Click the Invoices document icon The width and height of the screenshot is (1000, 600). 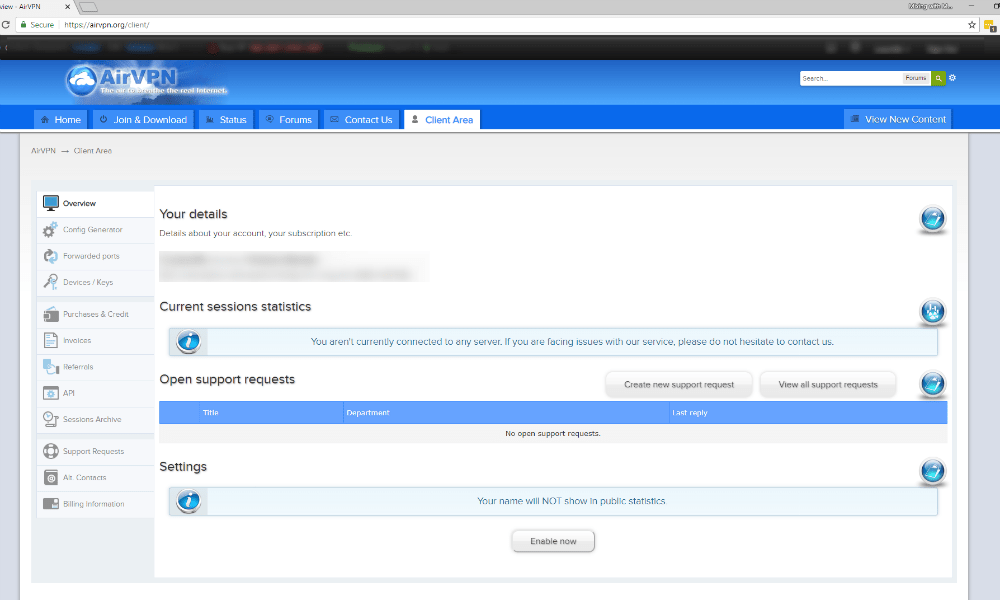(x=50, y=340)
